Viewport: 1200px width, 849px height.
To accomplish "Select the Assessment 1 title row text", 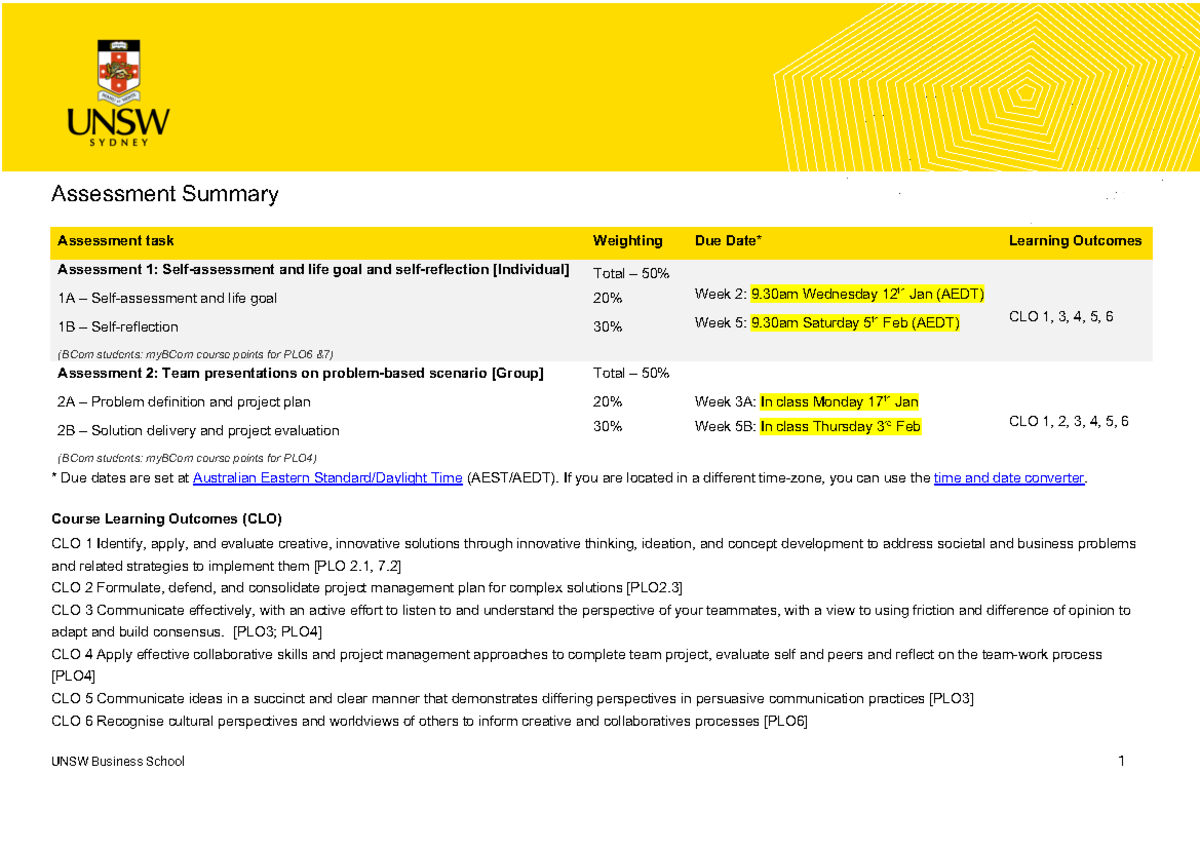I will click(313, 270).
